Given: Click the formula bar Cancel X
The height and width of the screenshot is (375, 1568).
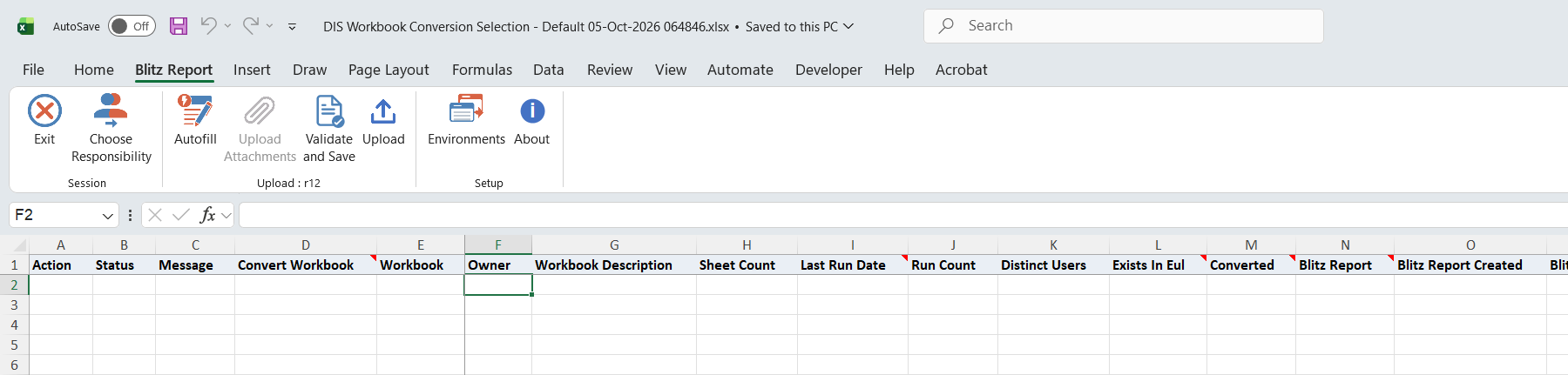Looking at the screenshot, I should pyautogui.click(x=155, y=215).
